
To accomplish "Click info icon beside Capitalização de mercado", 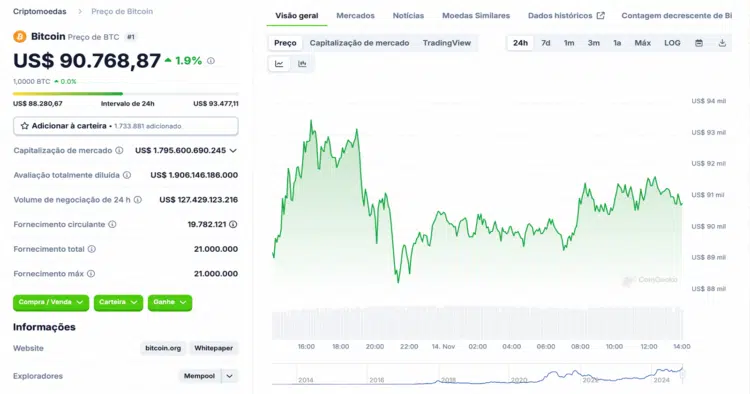I will (x=119, y=151).
